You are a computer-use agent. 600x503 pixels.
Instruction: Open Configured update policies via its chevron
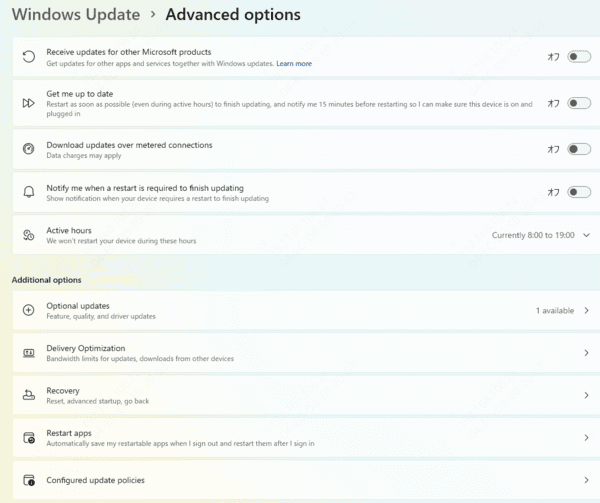[x=586, y=480]
